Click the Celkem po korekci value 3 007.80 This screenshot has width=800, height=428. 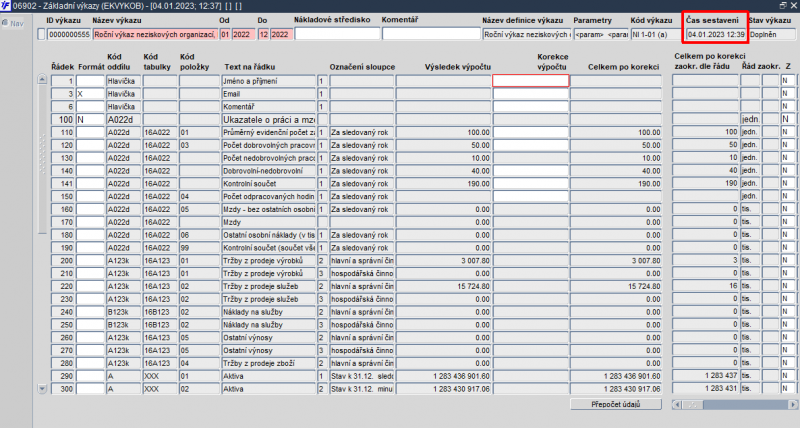coord(616,261)
